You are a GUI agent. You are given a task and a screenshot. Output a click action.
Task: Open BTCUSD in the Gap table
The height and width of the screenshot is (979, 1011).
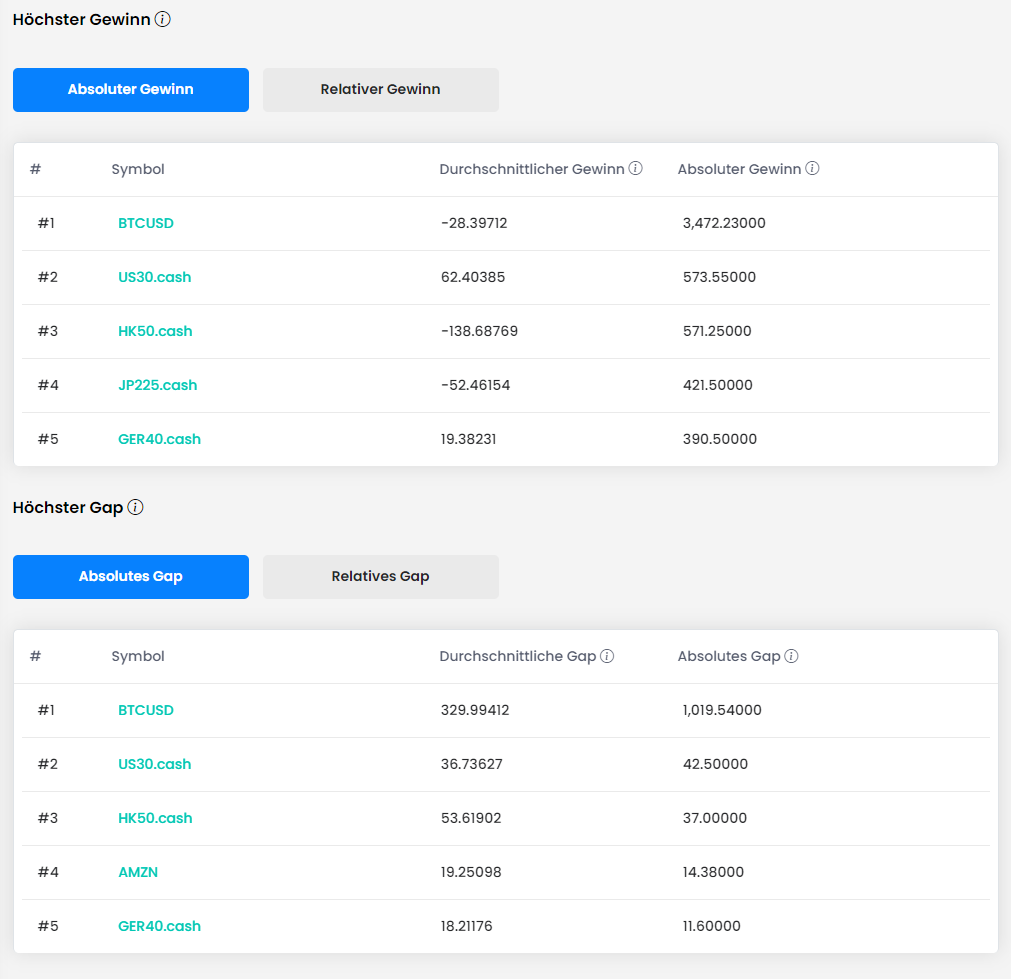click(x=146, y=710)
